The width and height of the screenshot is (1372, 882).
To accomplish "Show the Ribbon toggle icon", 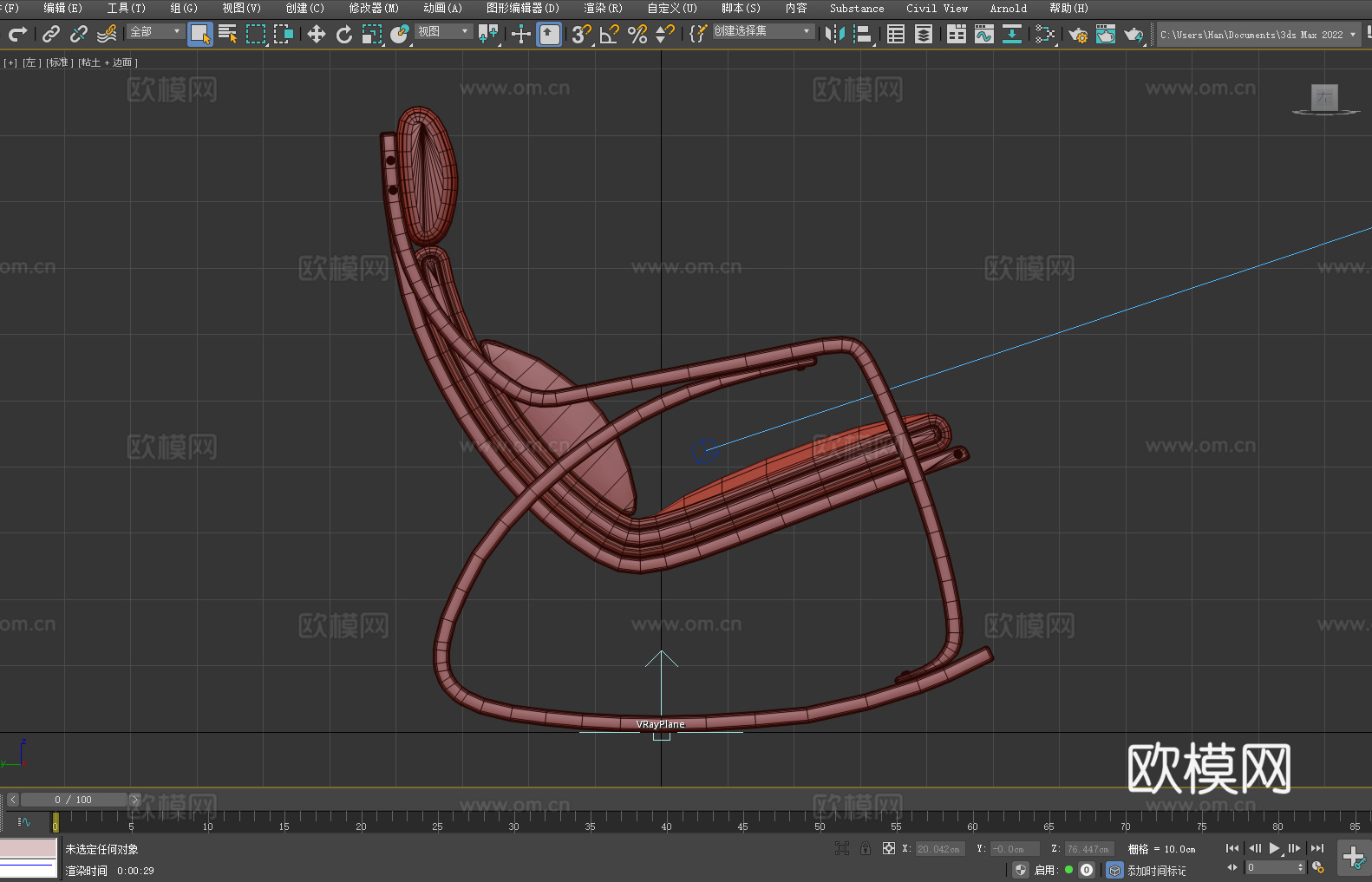I will pyautogui.click(x=957, y=34).
